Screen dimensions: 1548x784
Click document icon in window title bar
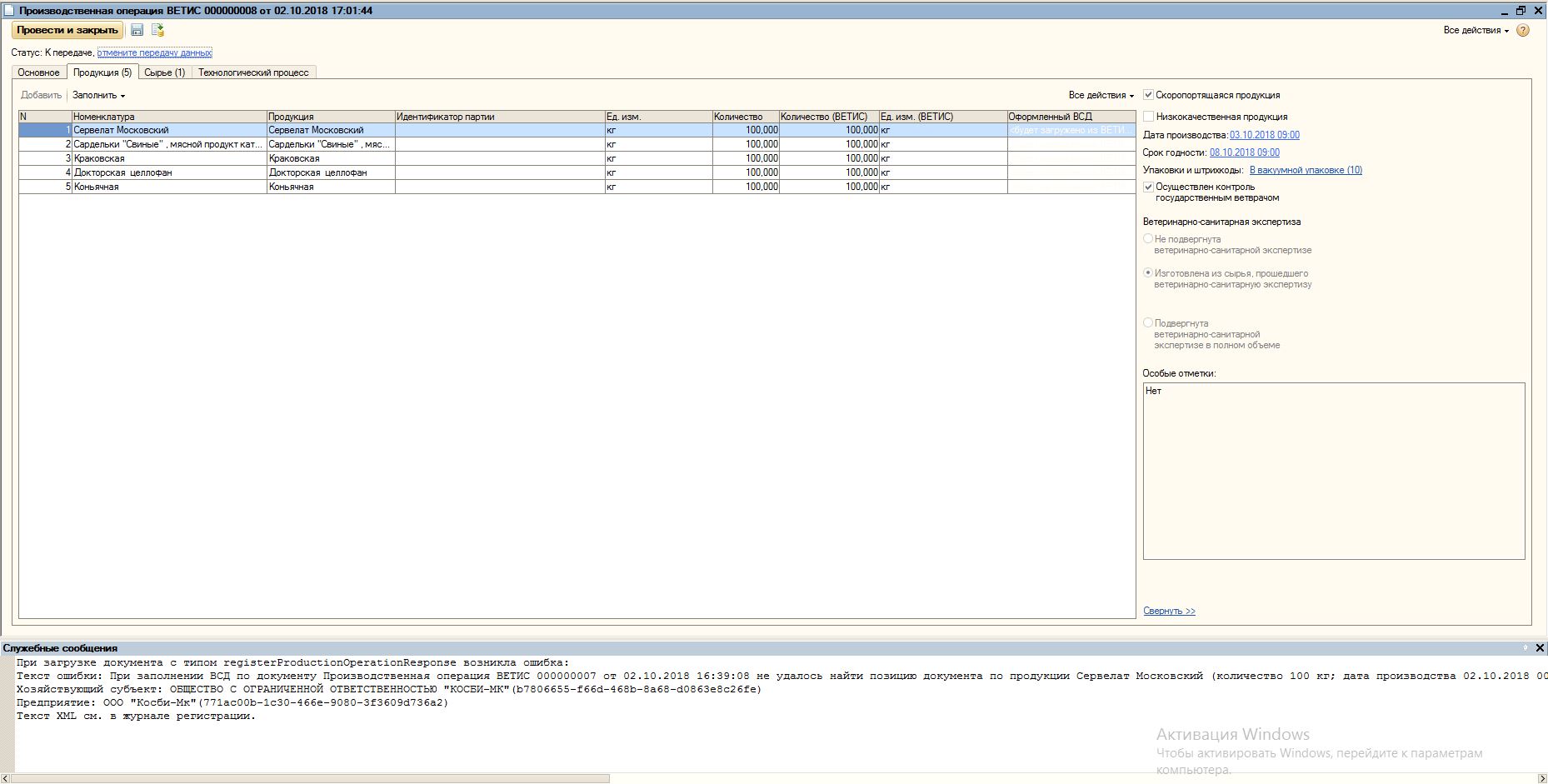click(9, 11)
